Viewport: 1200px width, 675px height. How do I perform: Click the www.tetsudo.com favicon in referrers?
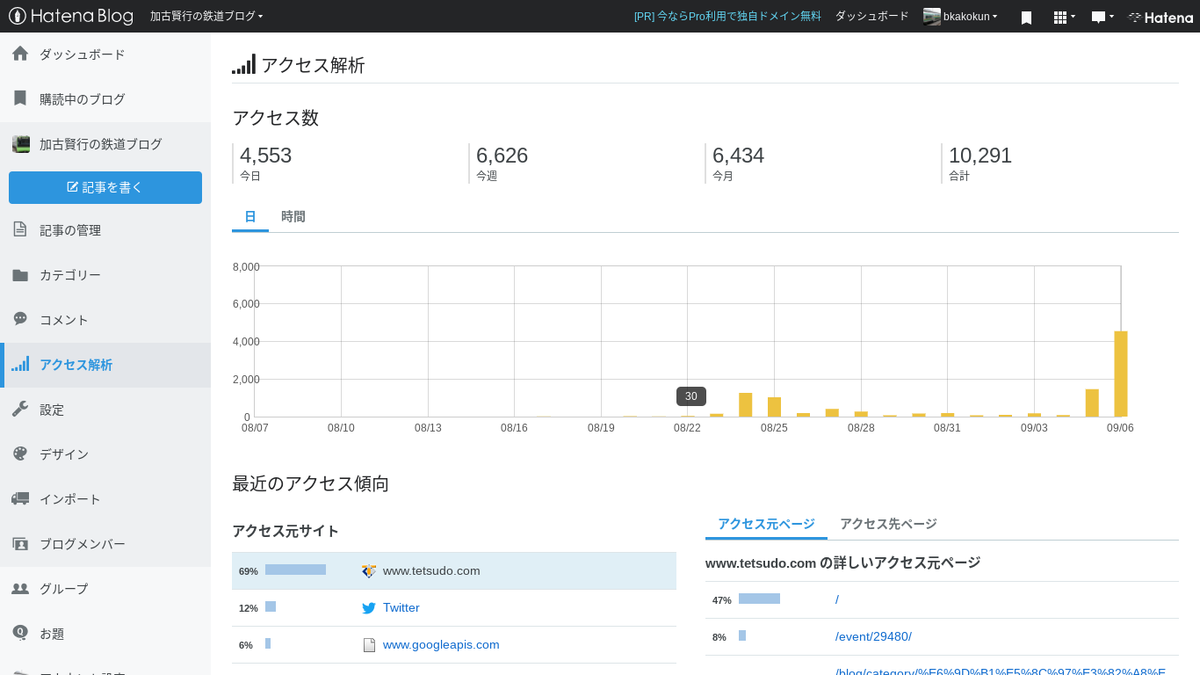[369, 571]
